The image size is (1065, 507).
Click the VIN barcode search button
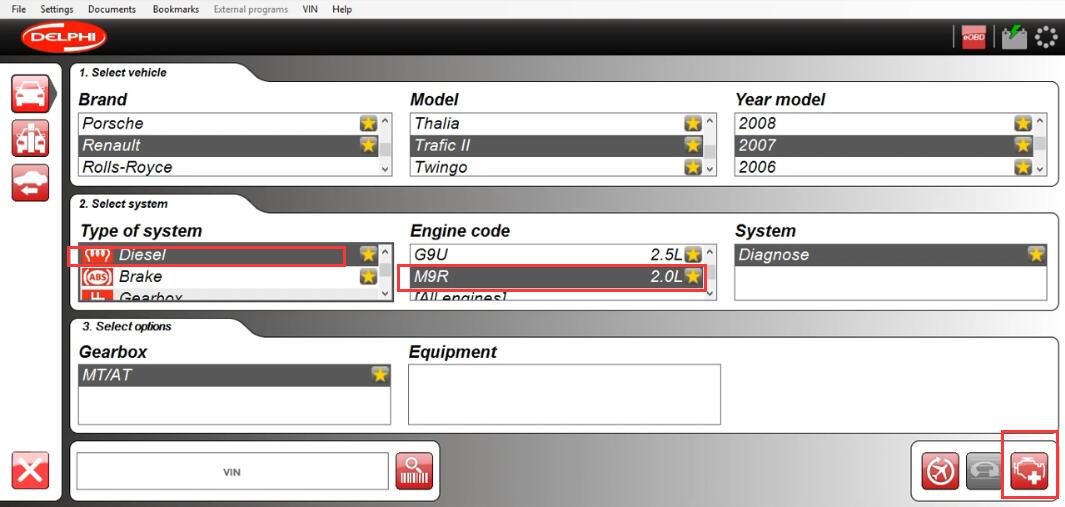coord(414,471)
